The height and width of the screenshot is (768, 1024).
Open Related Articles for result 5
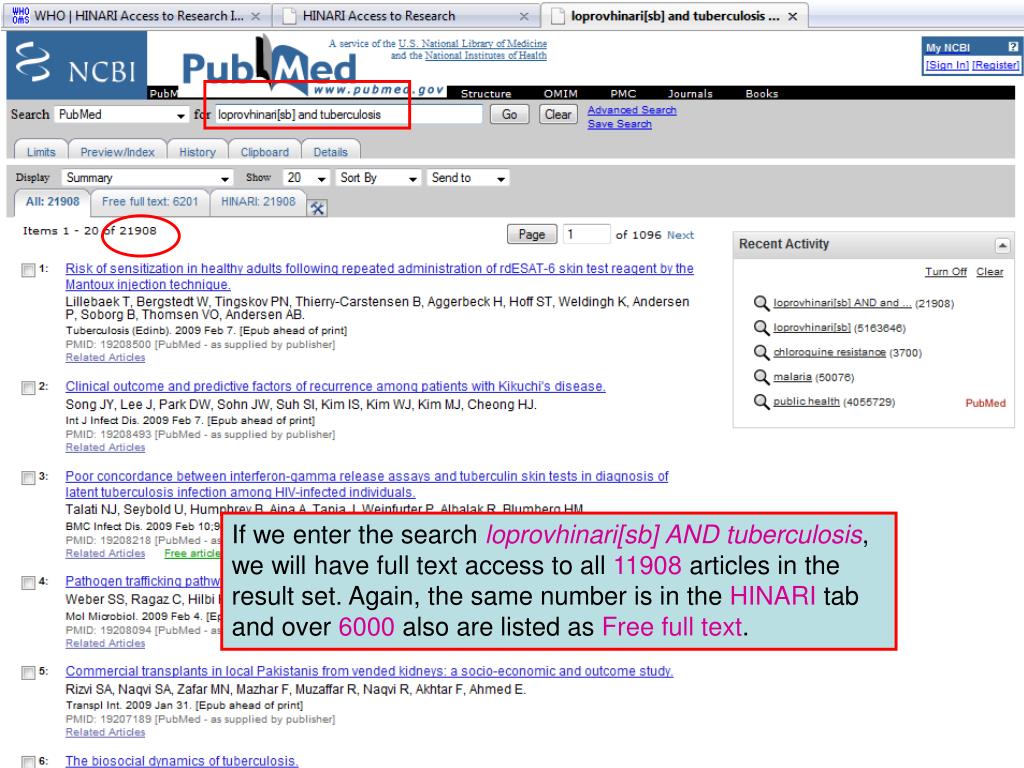(105, 733)
